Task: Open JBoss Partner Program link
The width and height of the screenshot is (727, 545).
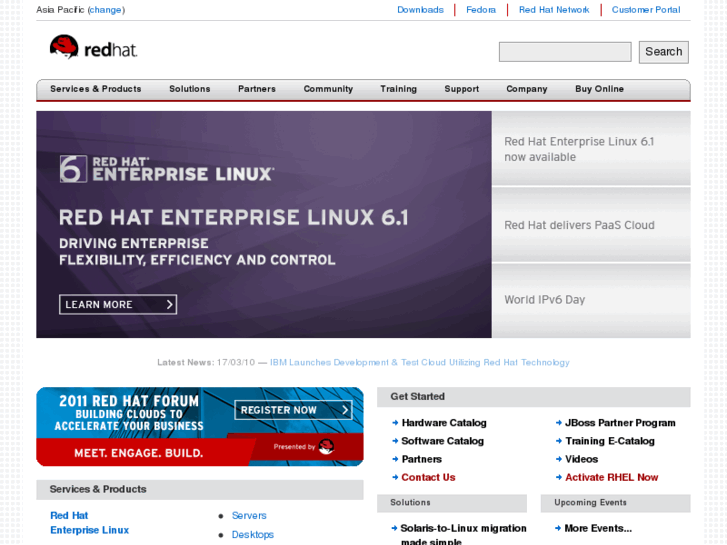Action: 620,423
